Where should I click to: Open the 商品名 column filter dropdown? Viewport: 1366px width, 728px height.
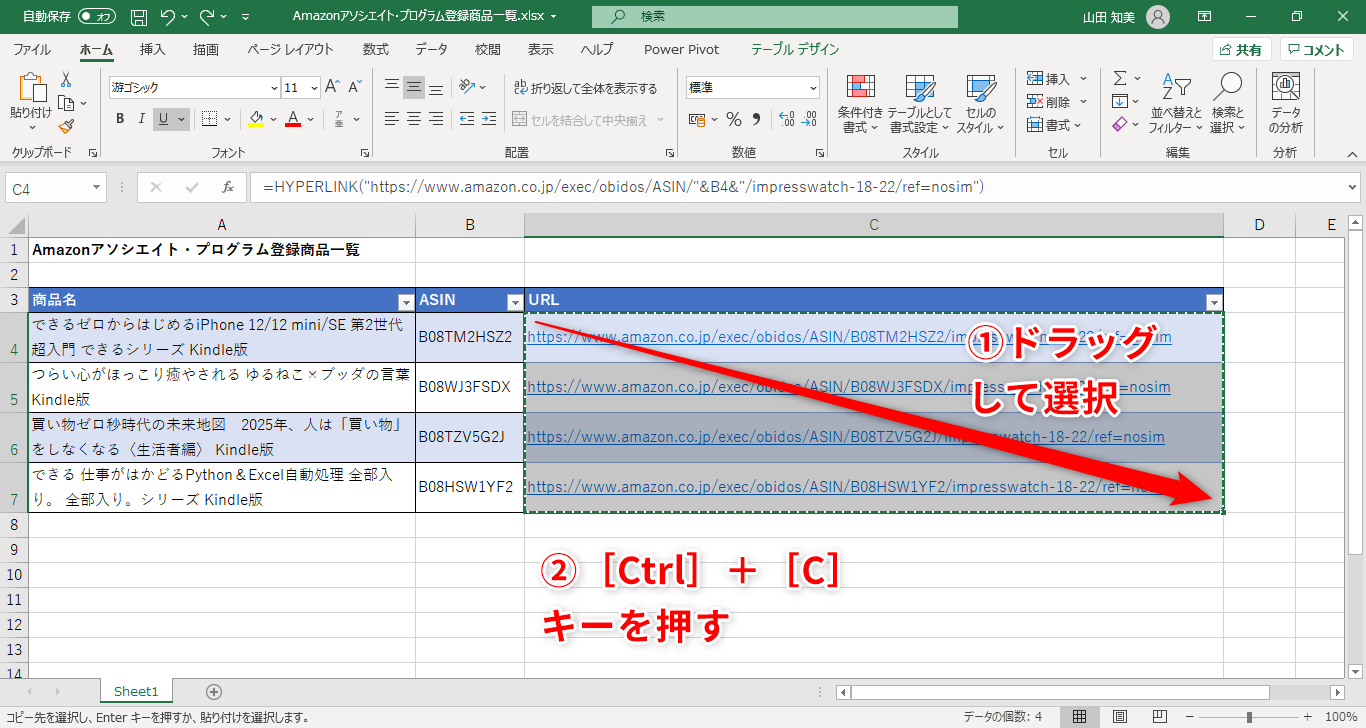click(x=406, y=301)
